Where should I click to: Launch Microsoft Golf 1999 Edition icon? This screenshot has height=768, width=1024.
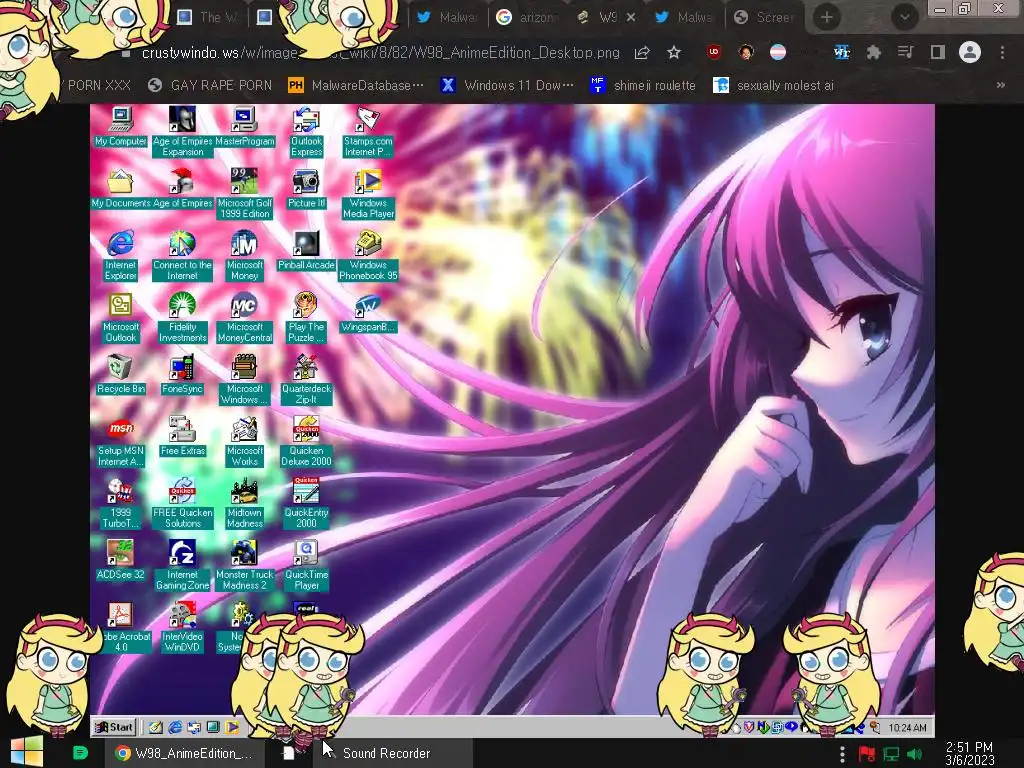[x=244, y=193]
